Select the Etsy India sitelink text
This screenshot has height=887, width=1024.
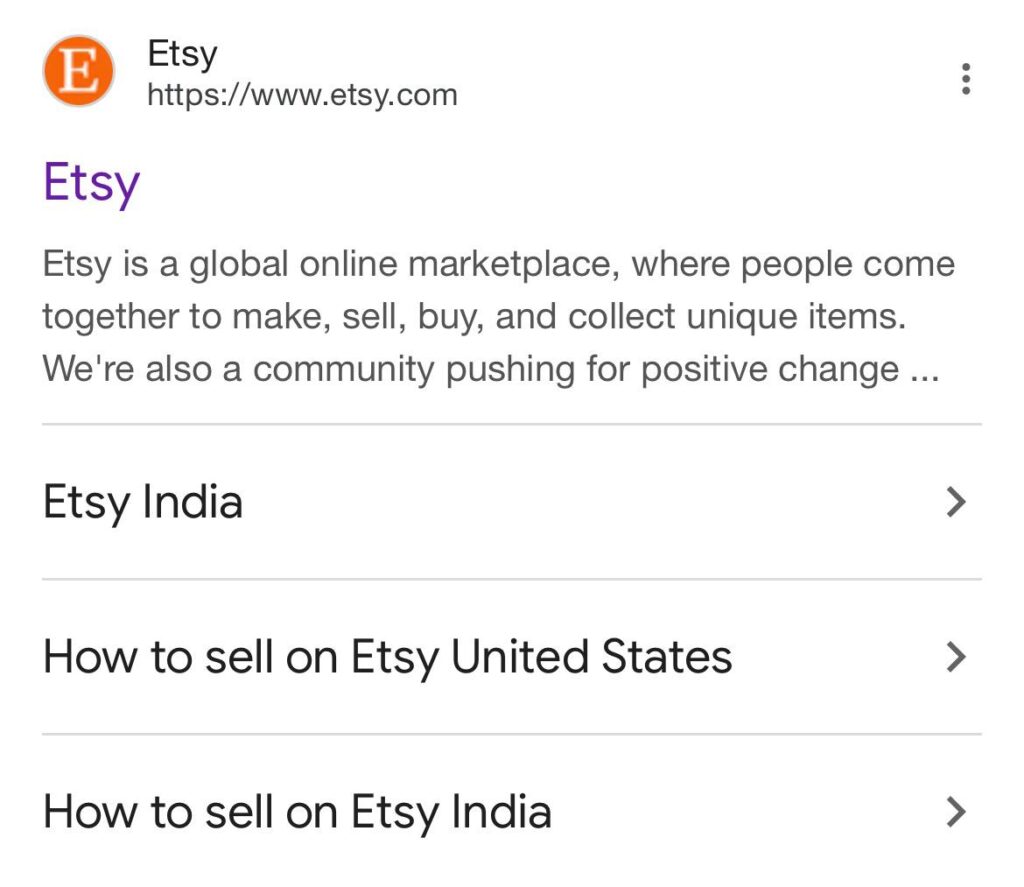click(x=143, y=502)
